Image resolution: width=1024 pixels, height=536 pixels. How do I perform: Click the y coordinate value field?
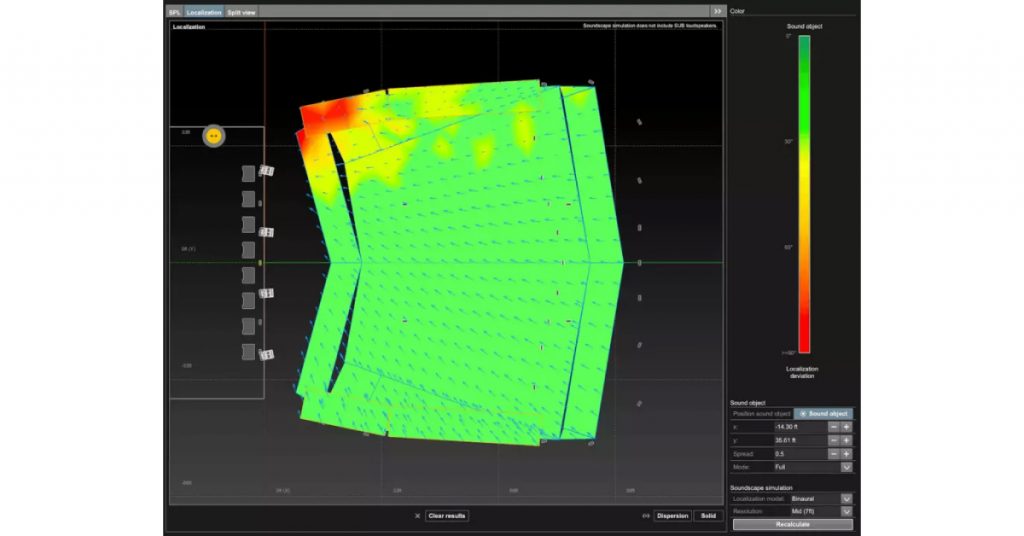click(800, 441)
